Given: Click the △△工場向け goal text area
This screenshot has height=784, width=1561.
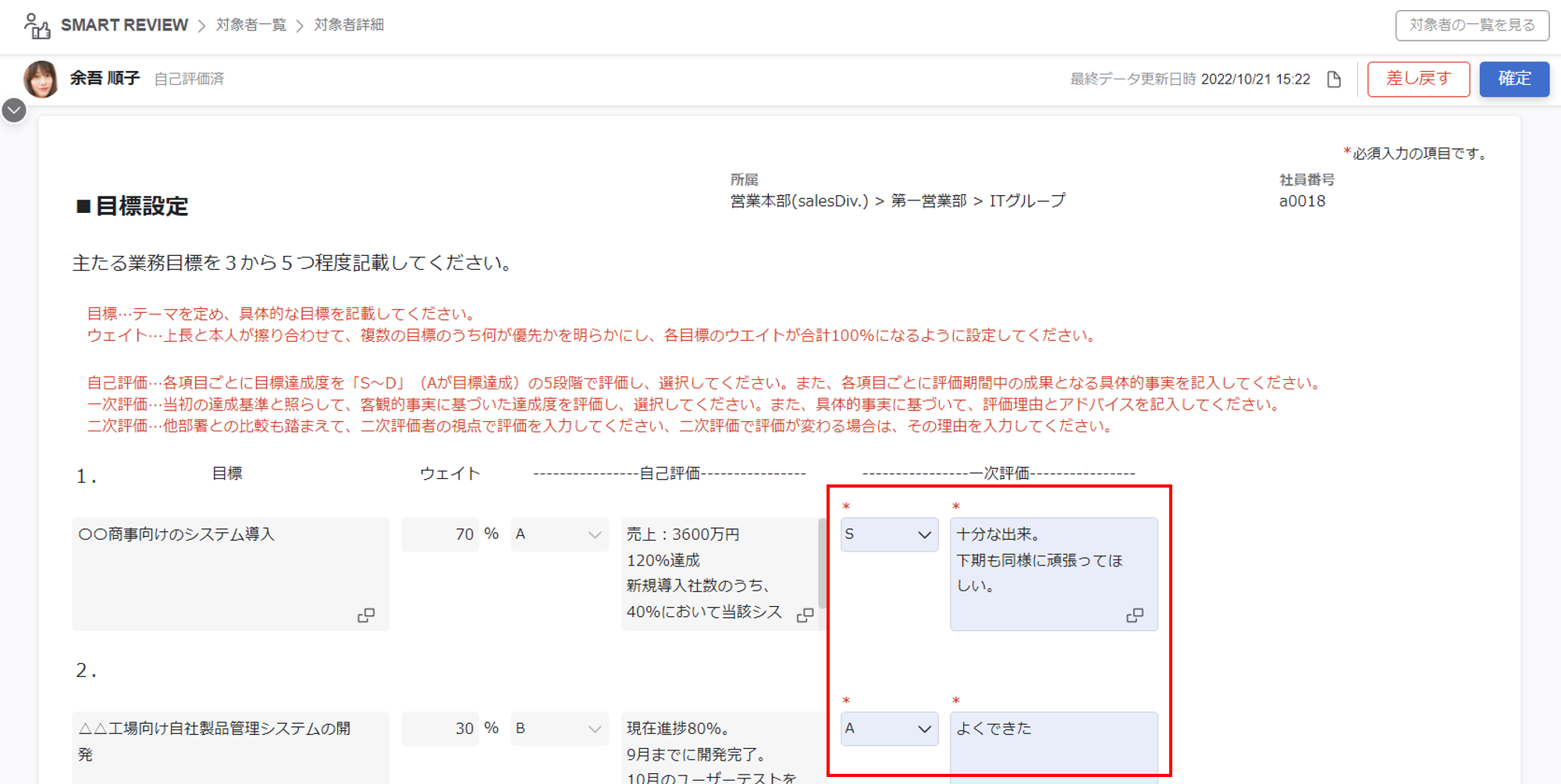Looking at the screenshot, I should click(230, 747).
